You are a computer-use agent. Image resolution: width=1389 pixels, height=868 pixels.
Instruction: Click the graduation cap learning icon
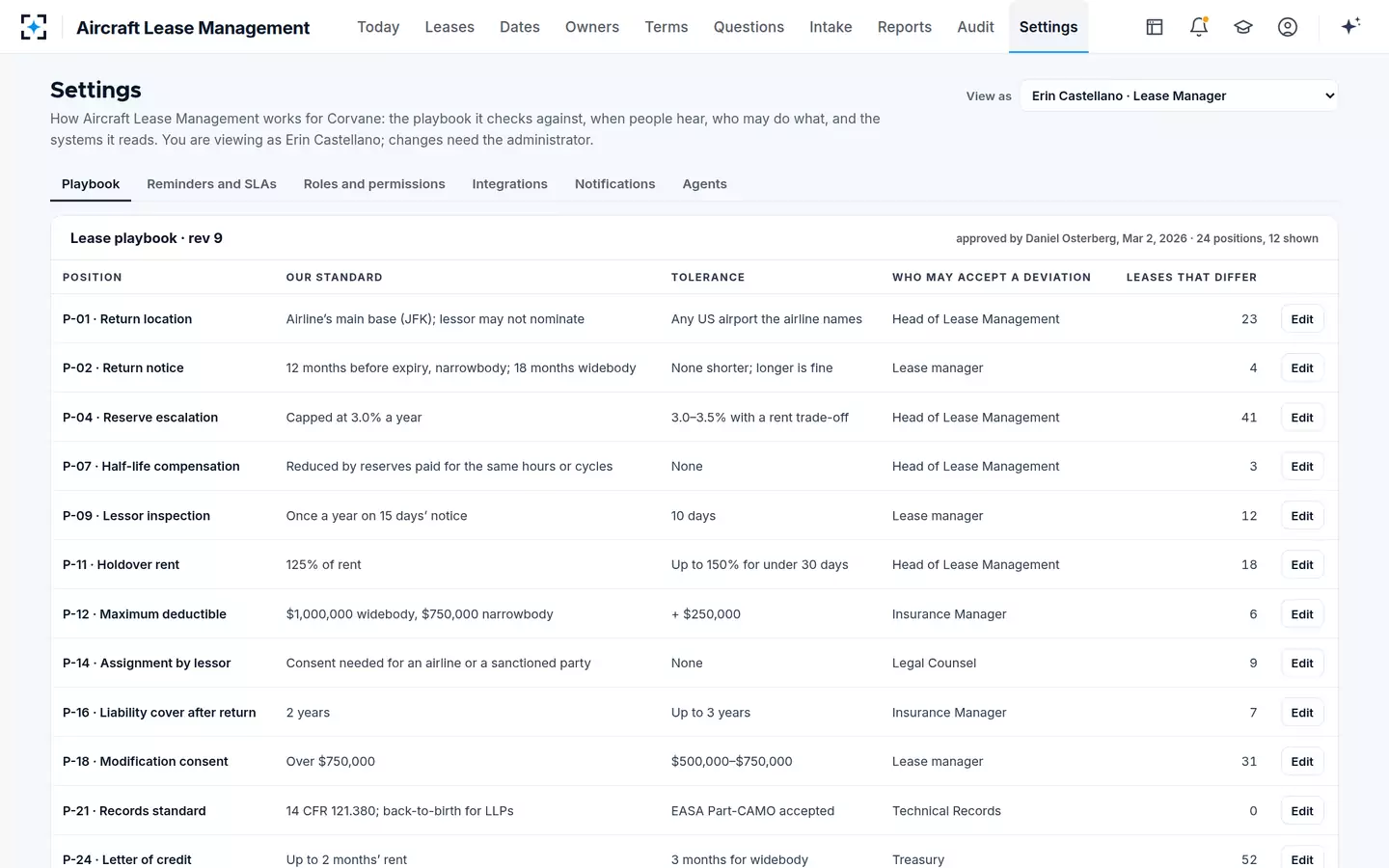(1243, 27)
